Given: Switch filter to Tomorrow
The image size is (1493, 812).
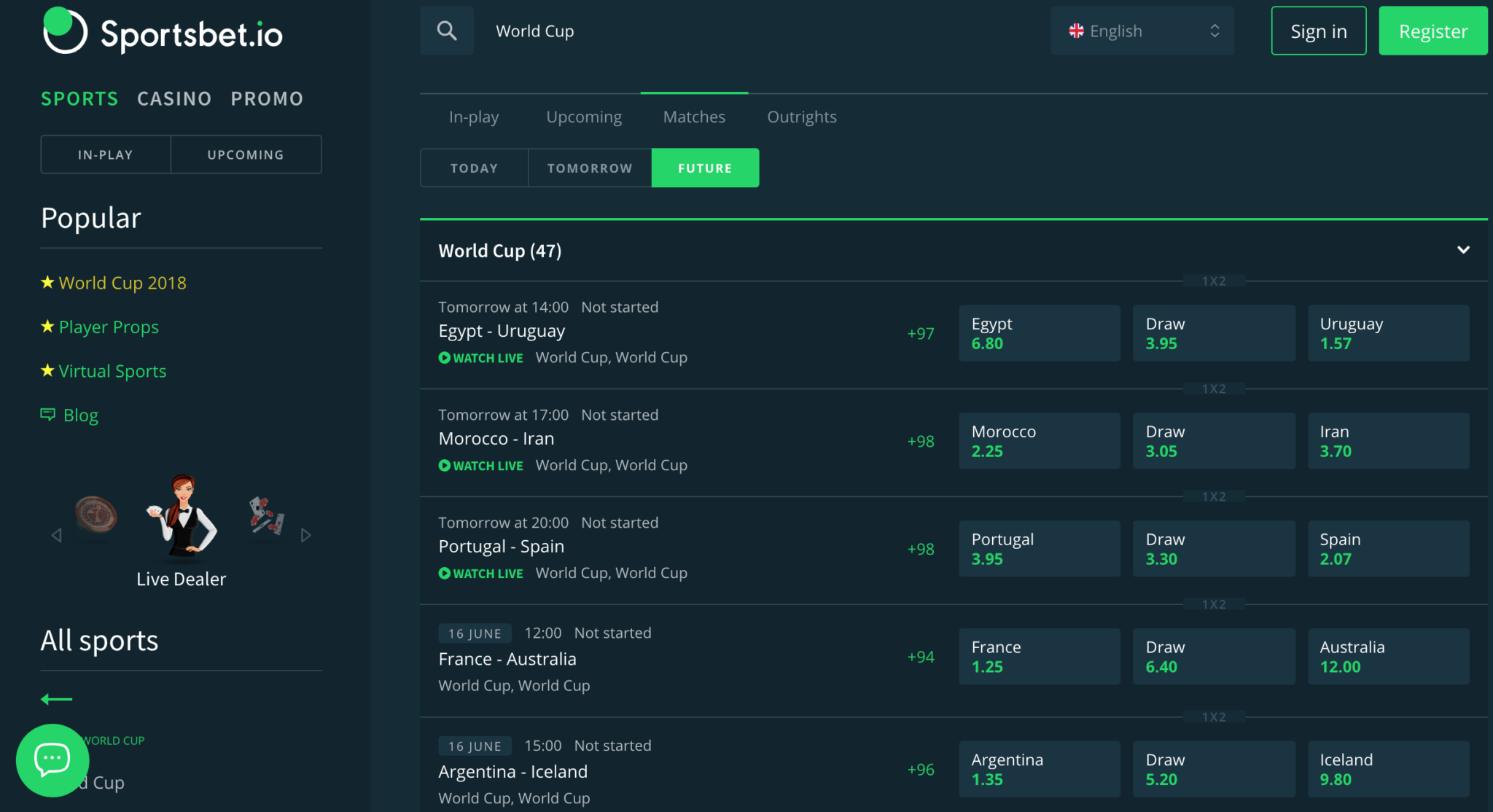Looking at the screenshot, I should pos(589,168).
